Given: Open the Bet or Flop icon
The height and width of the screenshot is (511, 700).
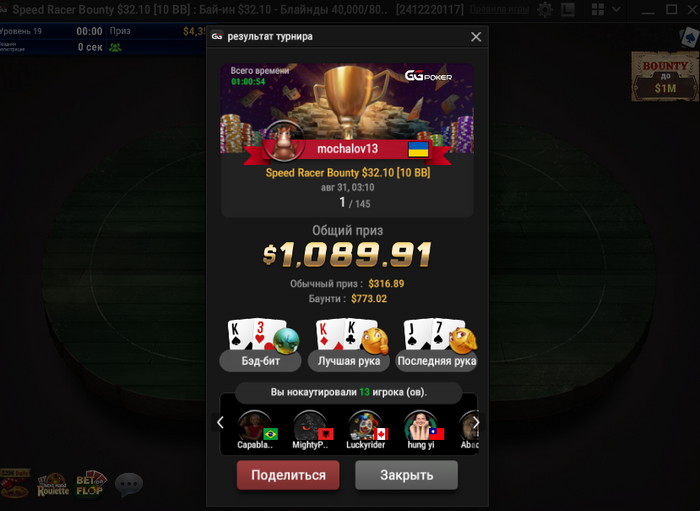Looking at the screenshot, I should pyautogui.click(x=91, y=484).
